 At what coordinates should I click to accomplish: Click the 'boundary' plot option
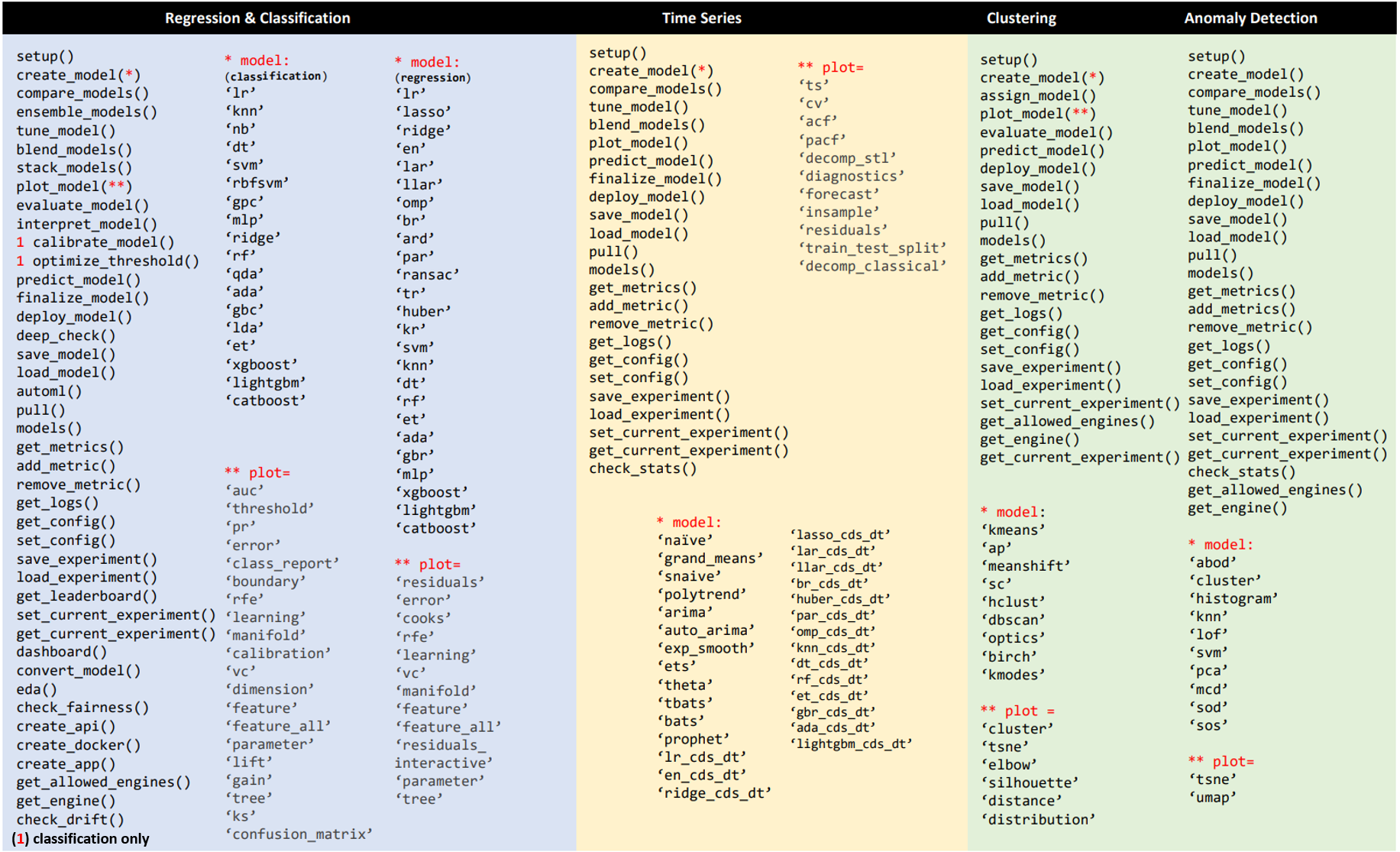pos(265,581)
